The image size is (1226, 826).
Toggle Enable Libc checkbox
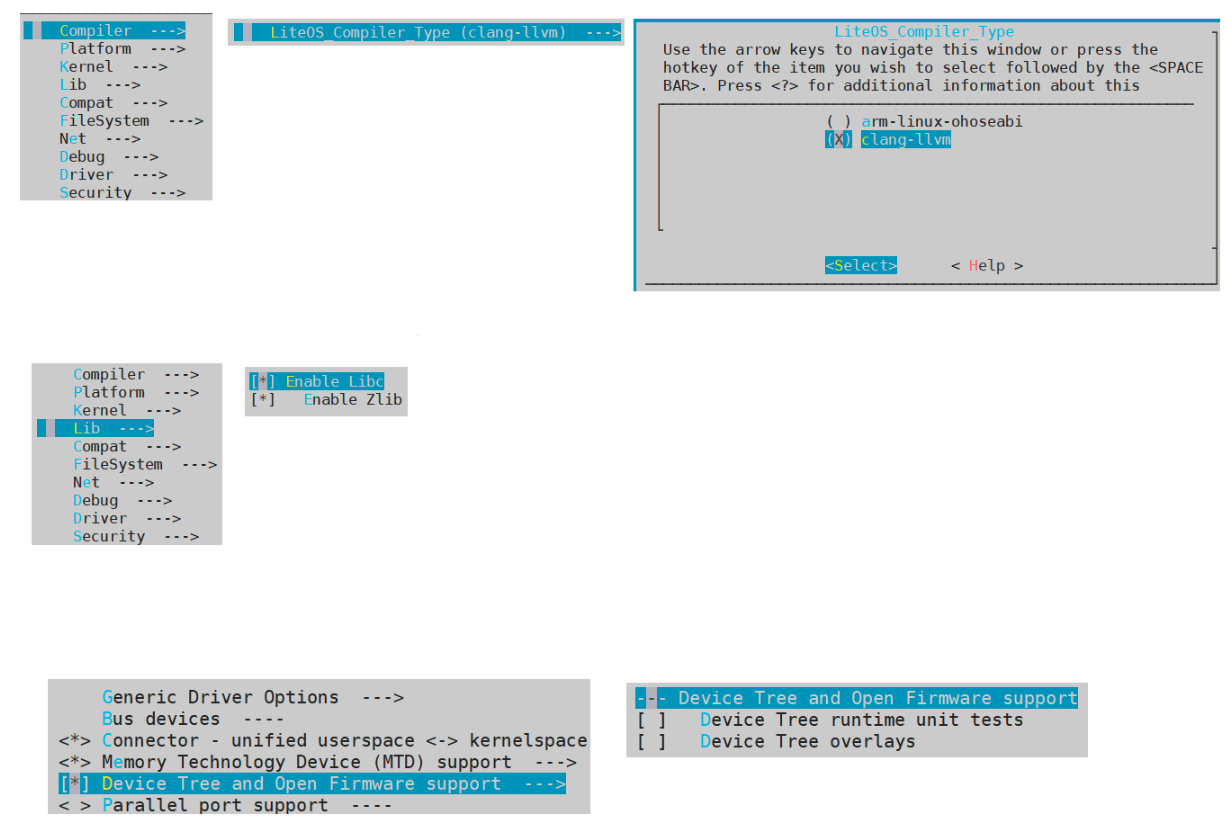[317, 381]
